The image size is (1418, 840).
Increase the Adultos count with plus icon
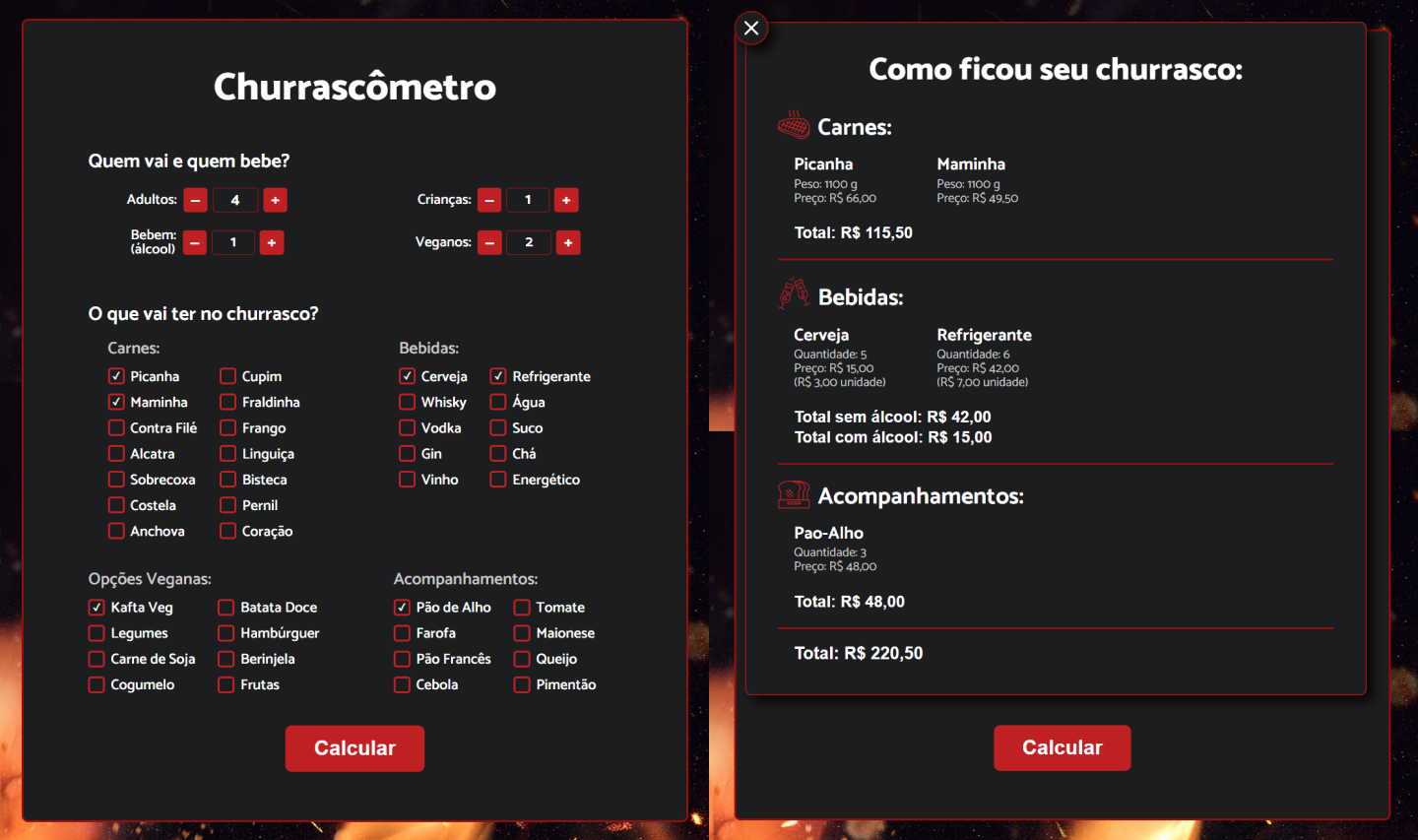[x=275, y=199]
